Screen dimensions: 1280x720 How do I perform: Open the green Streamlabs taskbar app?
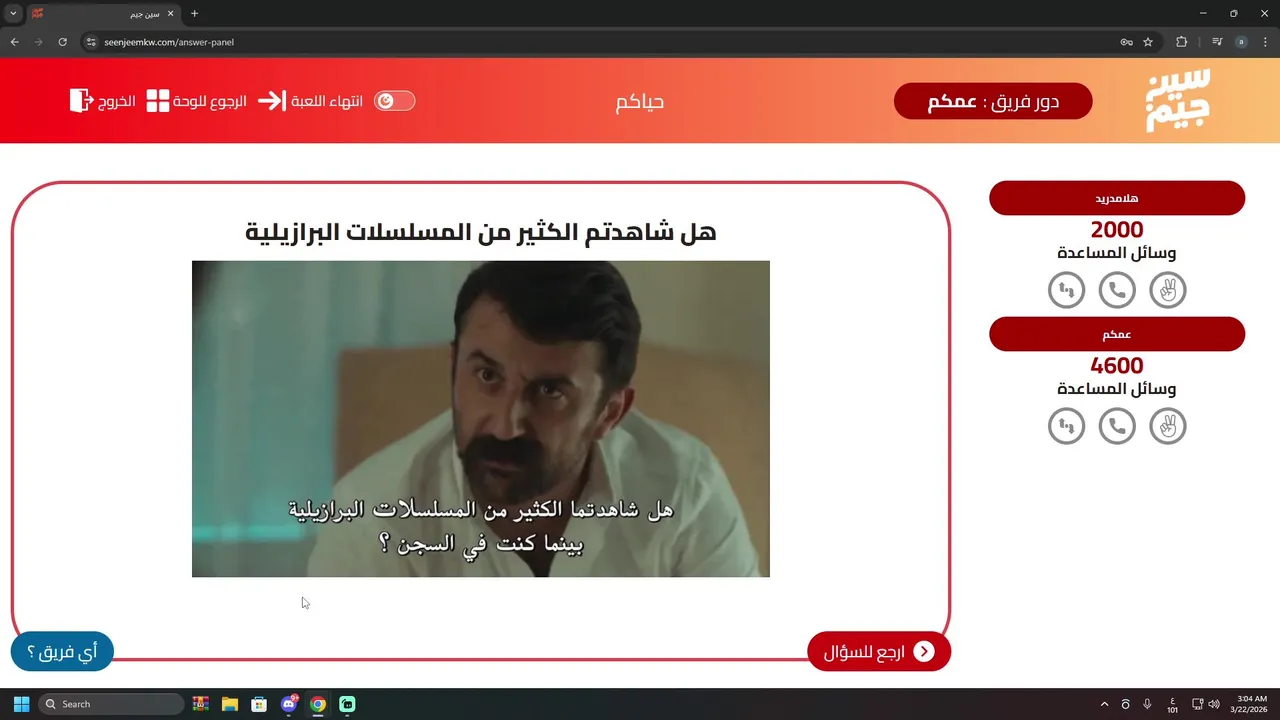tap(347, 704)
